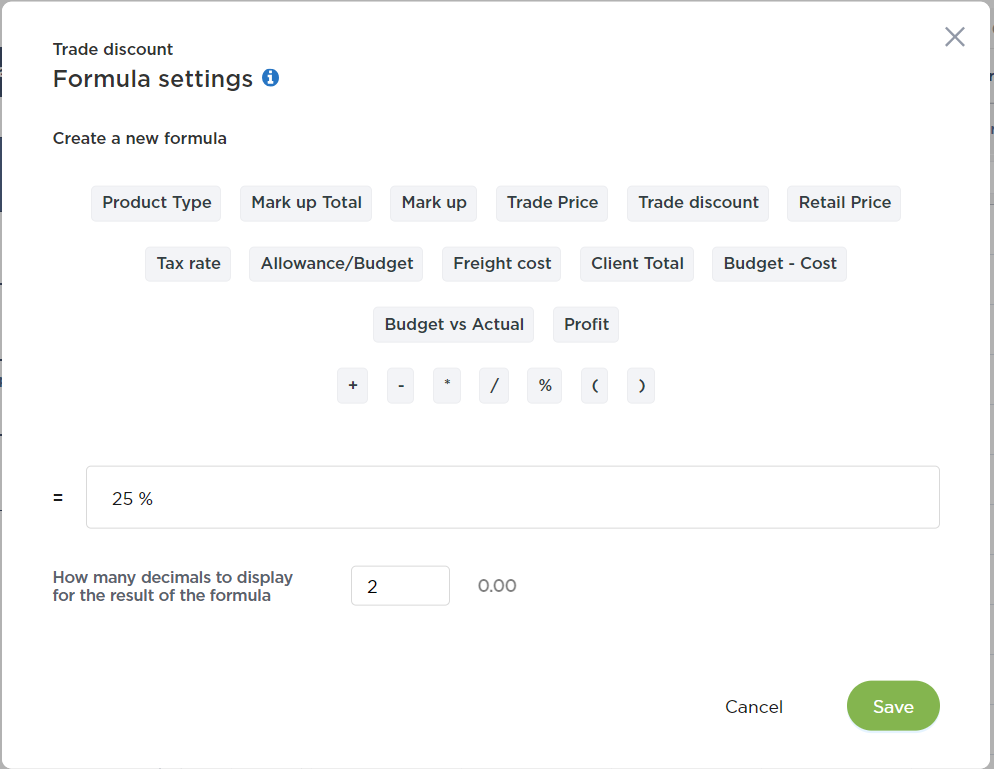Add Product Type to the formula
This screenshot has width=994, height=769.
coord(157,203)
